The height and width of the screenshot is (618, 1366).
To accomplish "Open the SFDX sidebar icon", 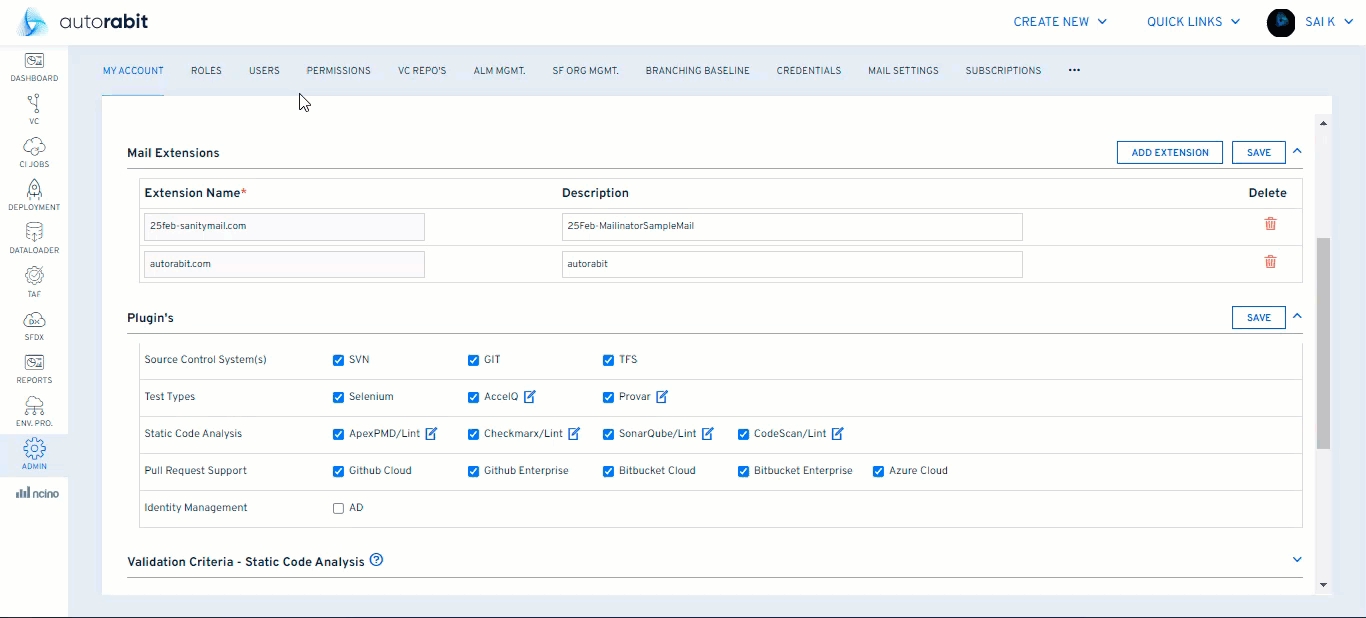I will pos(34,325).
